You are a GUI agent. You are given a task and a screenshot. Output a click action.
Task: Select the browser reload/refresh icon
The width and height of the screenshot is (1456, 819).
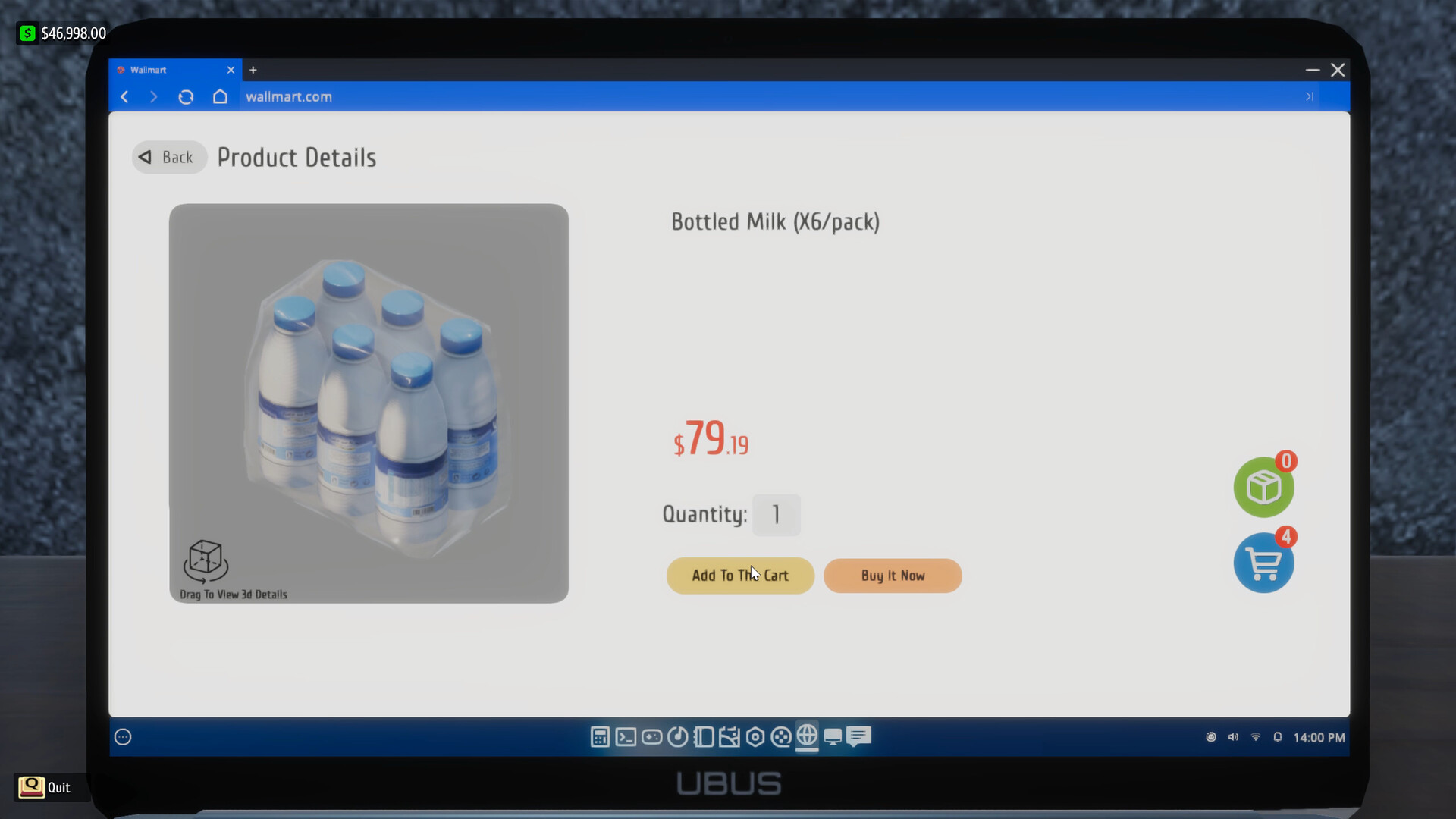pos(187,96)
